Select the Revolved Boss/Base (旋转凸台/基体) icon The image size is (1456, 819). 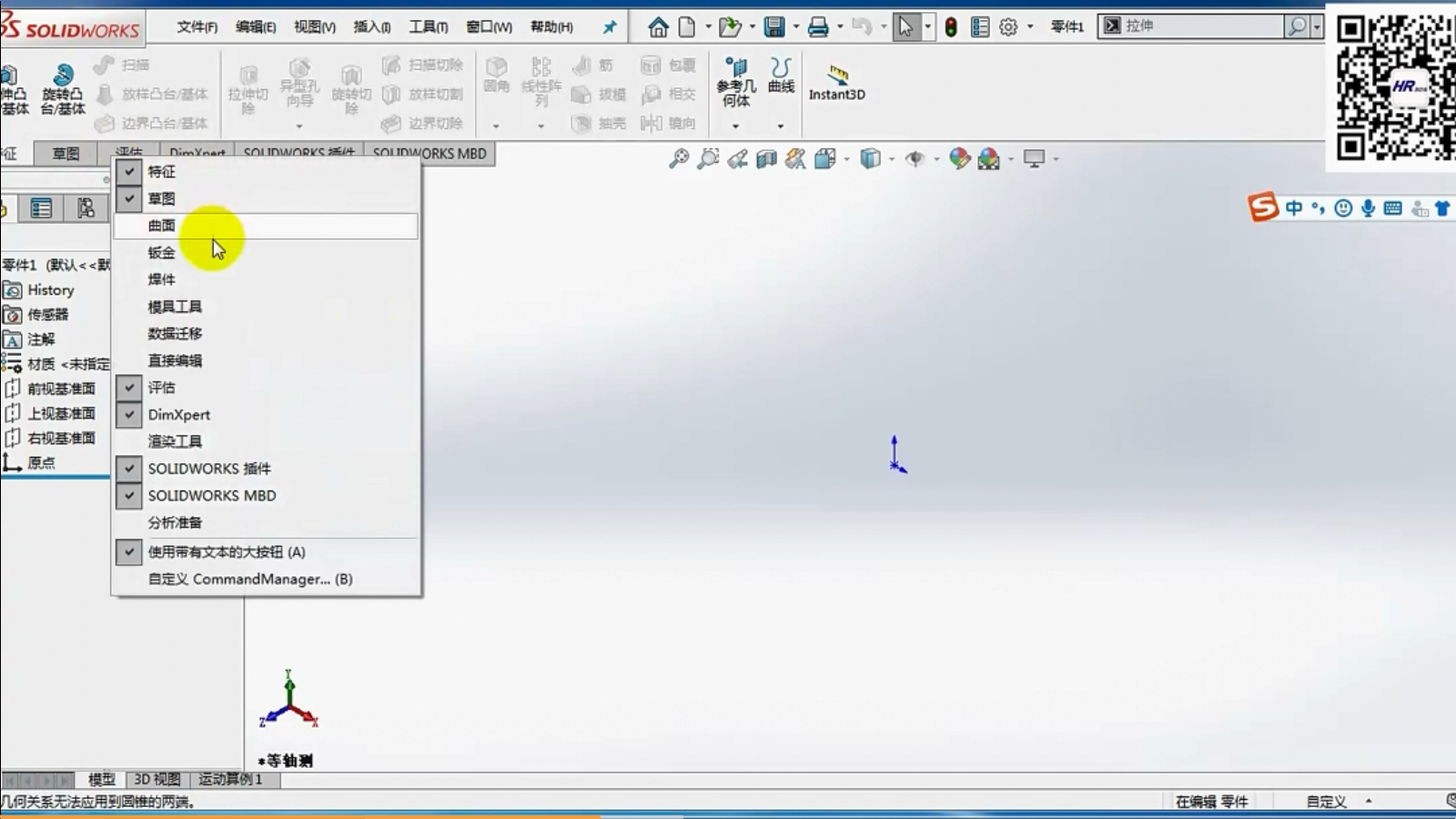pos(63,76)
